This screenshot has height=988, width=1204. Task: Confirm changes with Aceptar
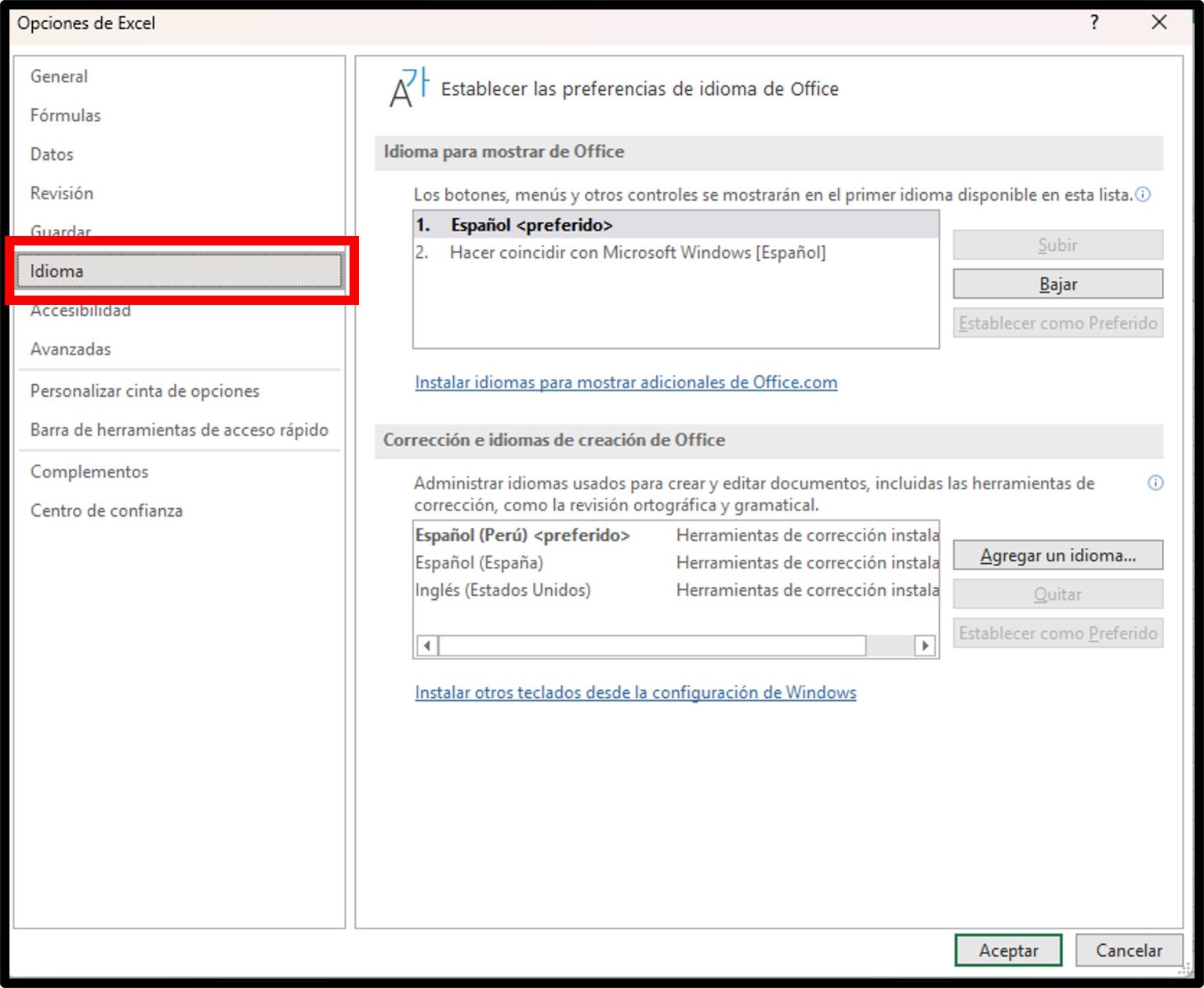point(1008,950)
